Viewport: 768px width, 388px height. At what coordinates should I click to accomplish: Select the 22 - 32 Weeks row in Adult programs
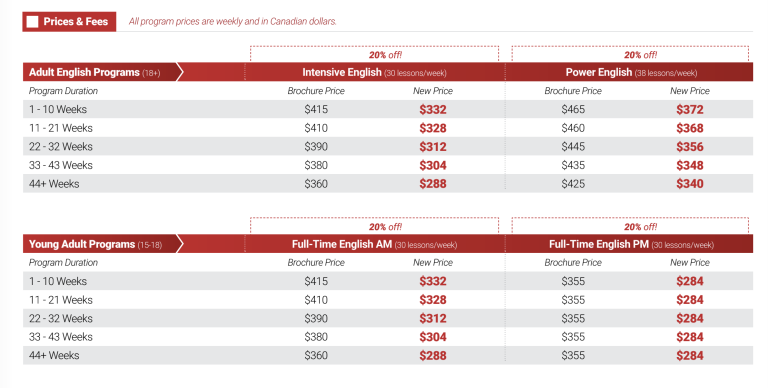coord(388,146)
